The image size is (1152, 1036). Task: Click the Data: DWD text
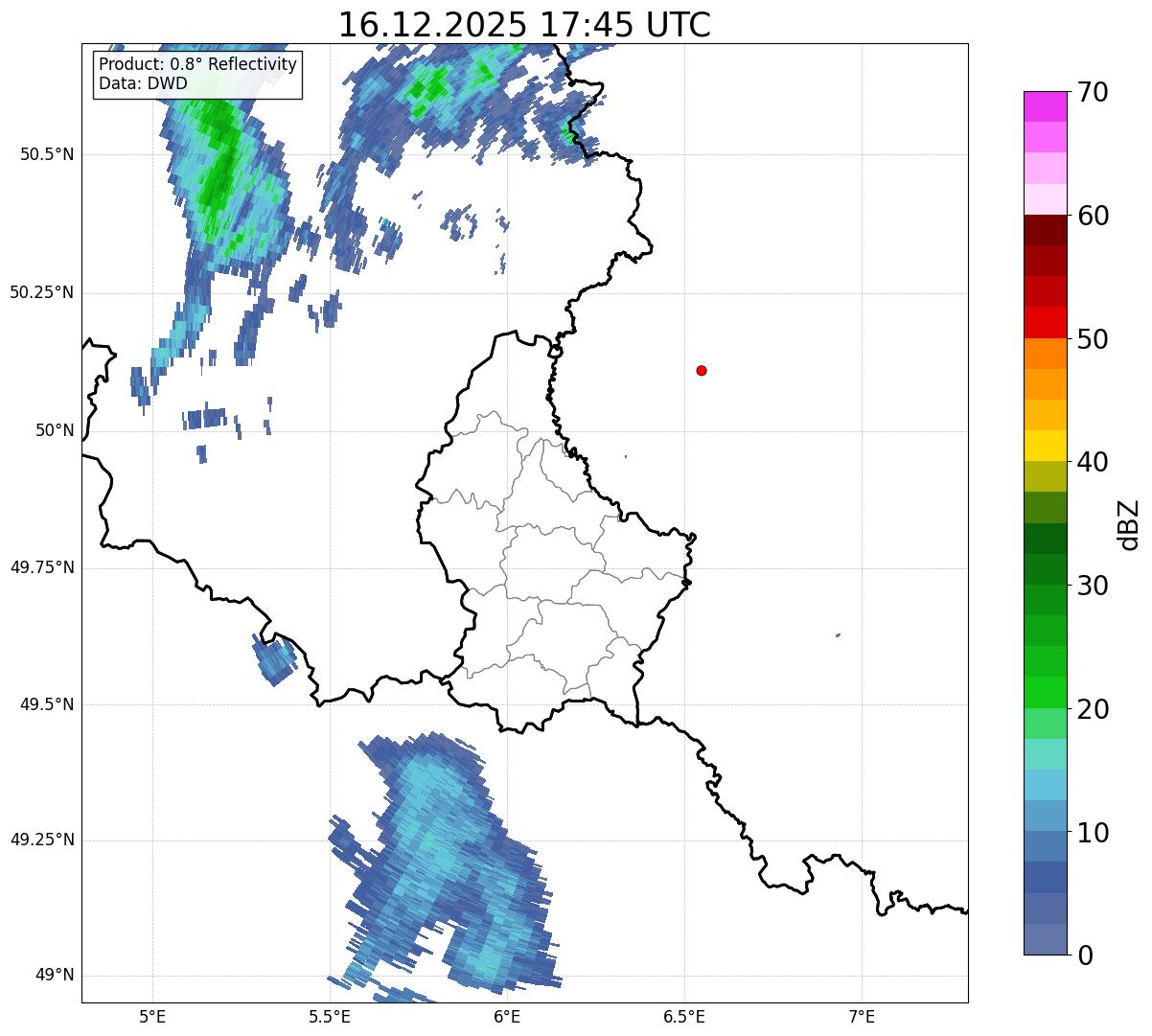pos(144,83)
